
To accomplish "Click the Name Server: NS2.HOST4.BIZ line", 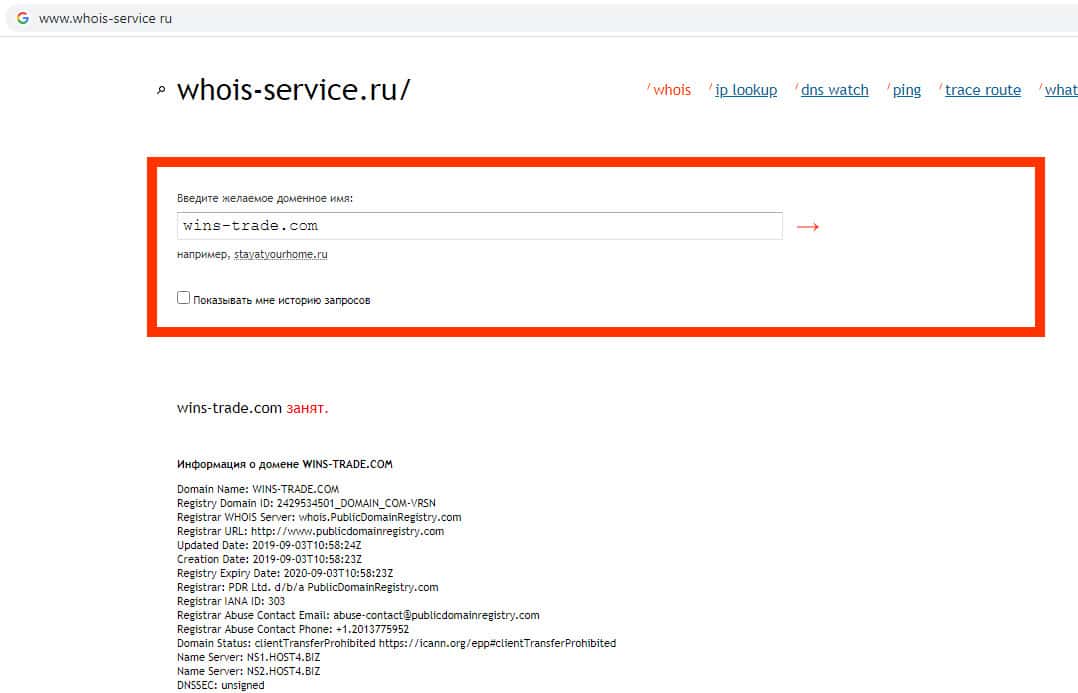I will coord(248,671).
